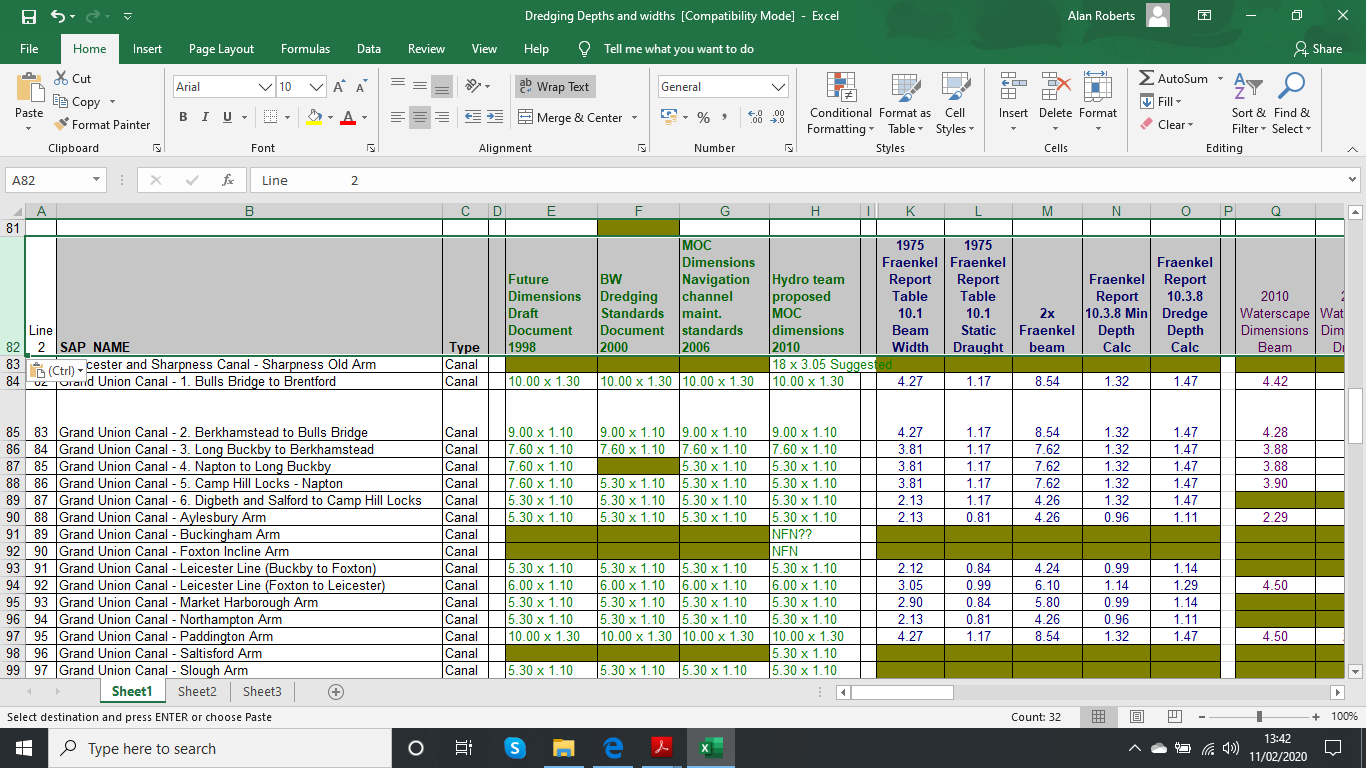Open fill color picker dropdown
Viewport: 1366px width, 768px height.
tap(330, 117)
